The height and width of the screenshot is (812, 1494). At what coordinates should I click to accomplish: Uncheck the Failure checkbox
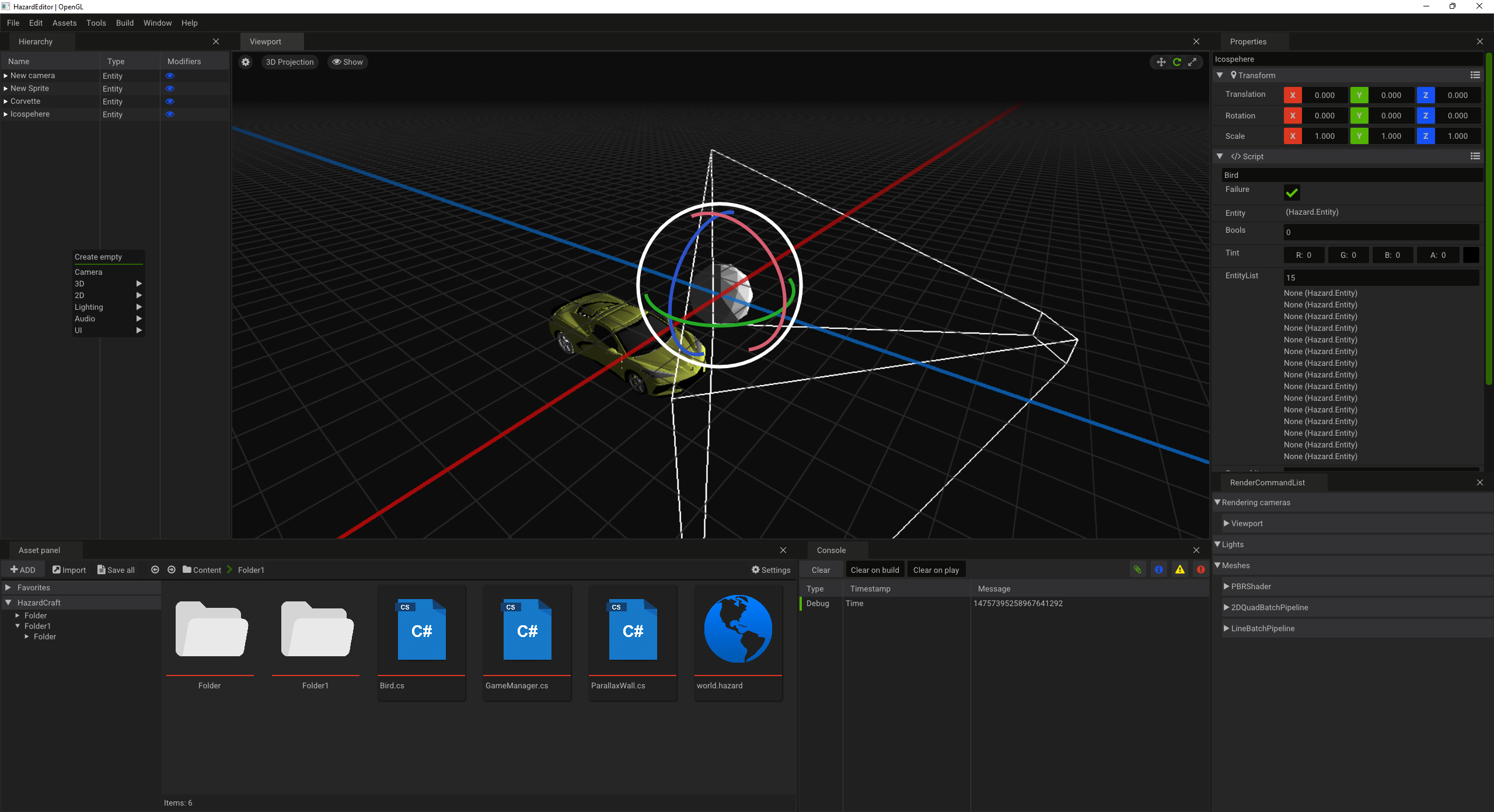[1292, 192]
